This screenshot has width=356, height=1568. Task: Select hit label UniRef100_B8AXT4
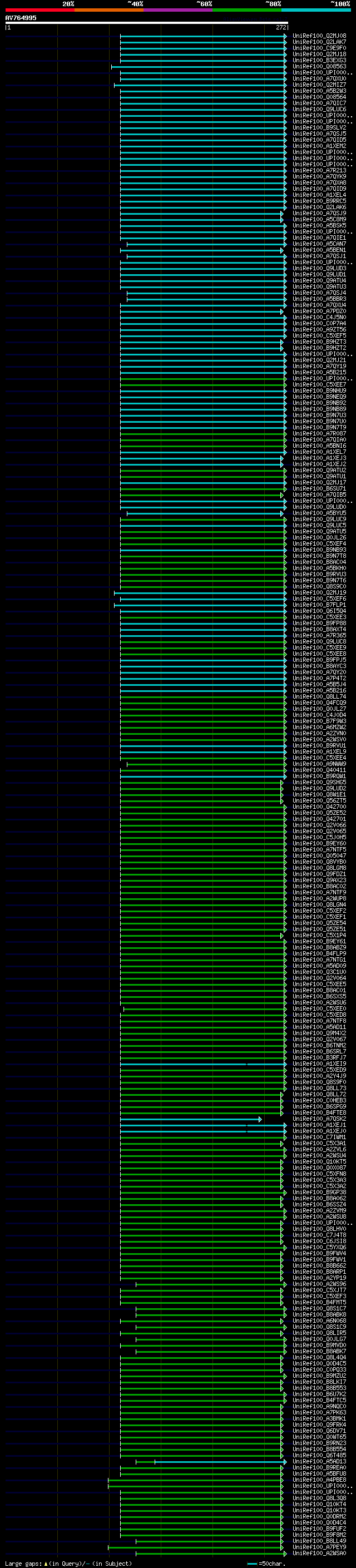(319, 629)
